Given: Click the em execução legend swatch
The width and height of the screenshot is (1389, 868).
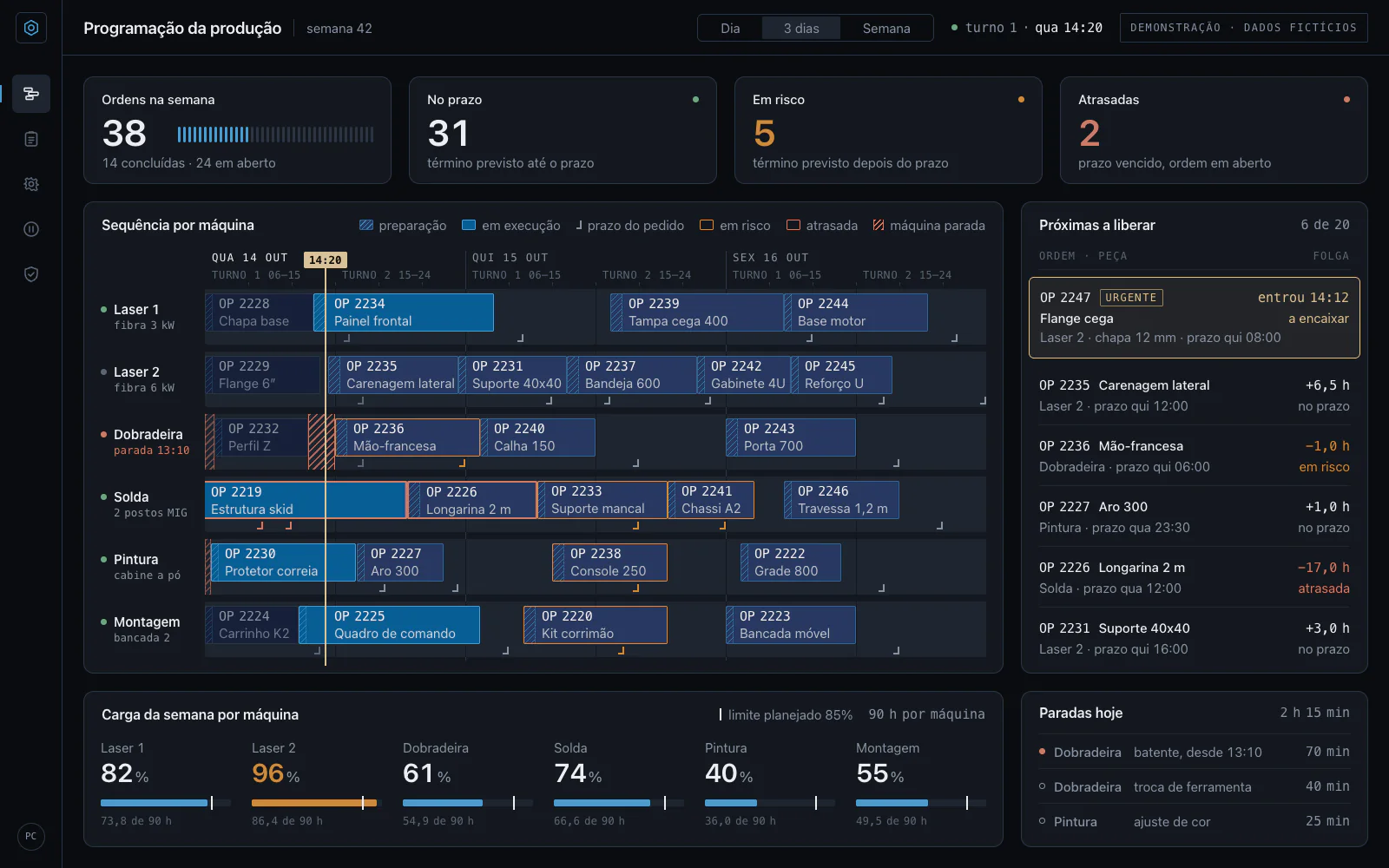Looking at the screenshot, I should pos(469,226).
